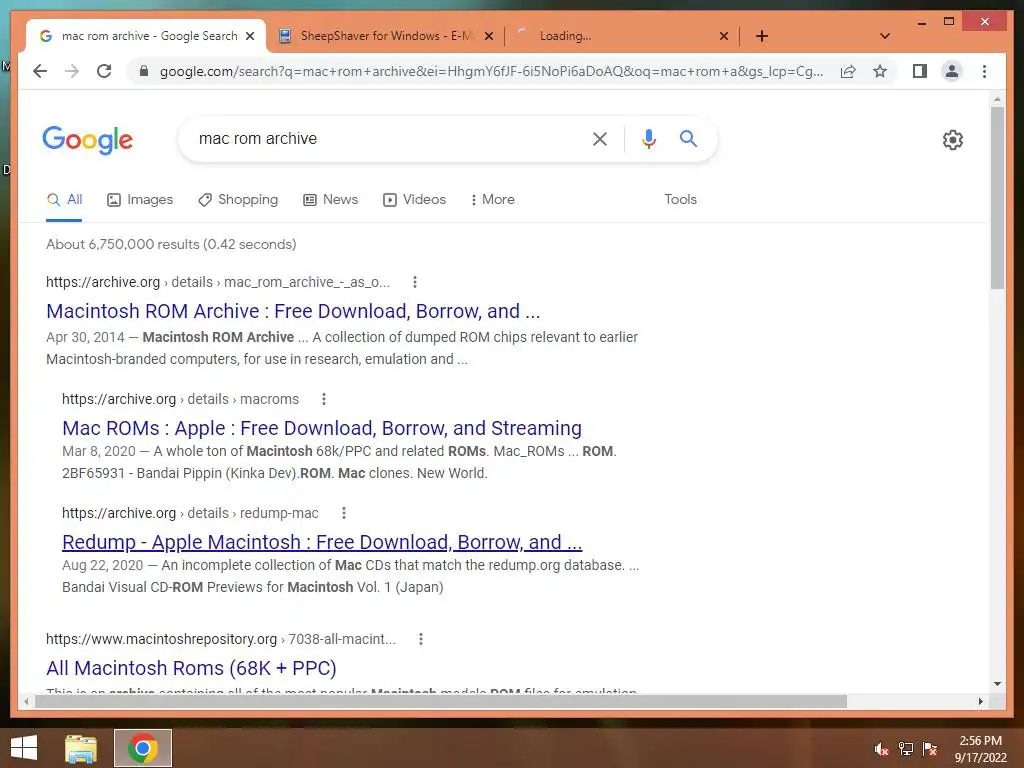Open options for macroms result
Viewport: 1024px width, 768px height.
click(323, 399)
